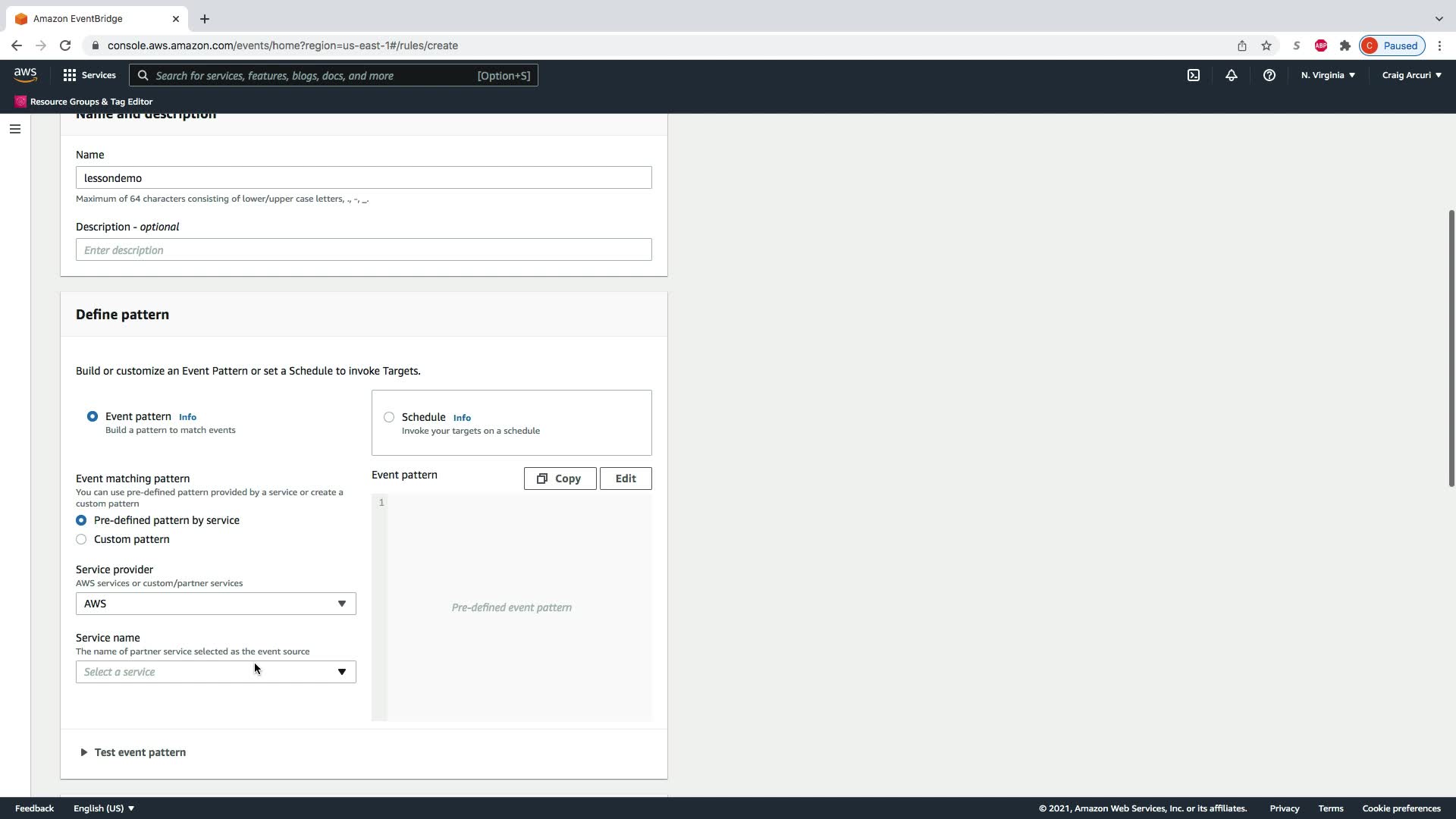Click the Edit event pattern button
Viewport: 1456px width, 819px height.
coord(625,479)
